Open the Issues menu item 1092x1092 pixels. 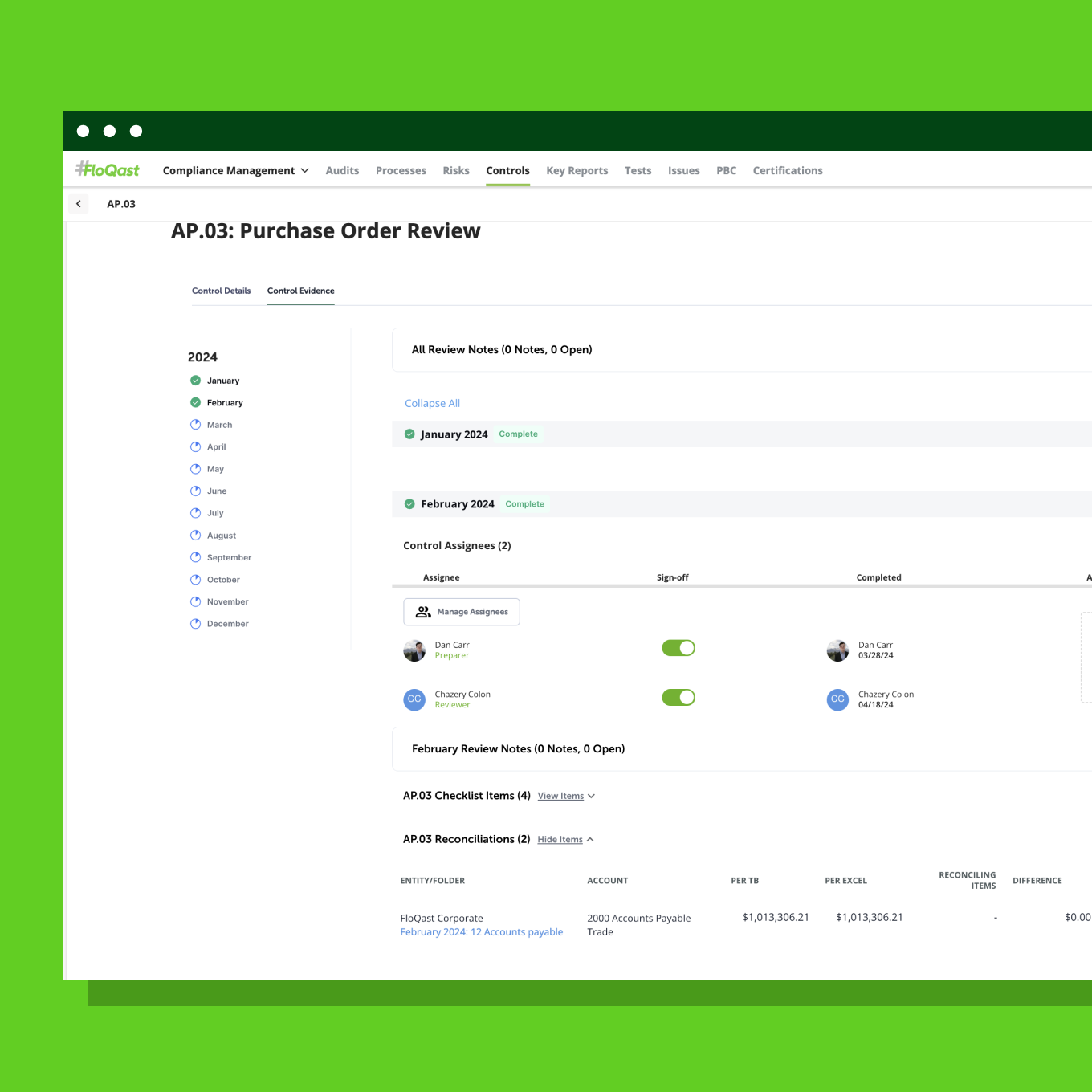[x=684, y=170]
